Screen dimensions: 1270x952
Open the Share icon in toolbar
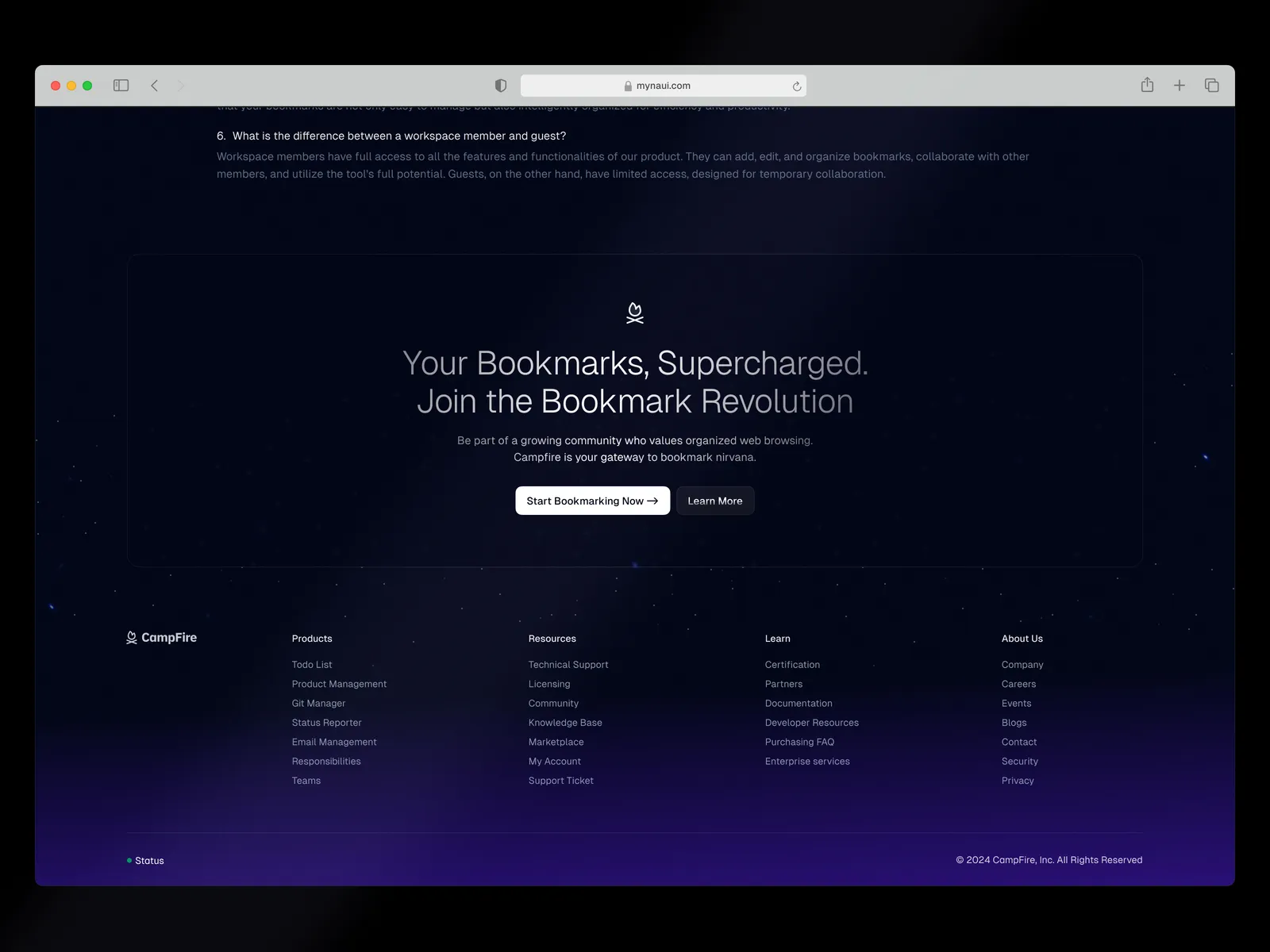1147,85
